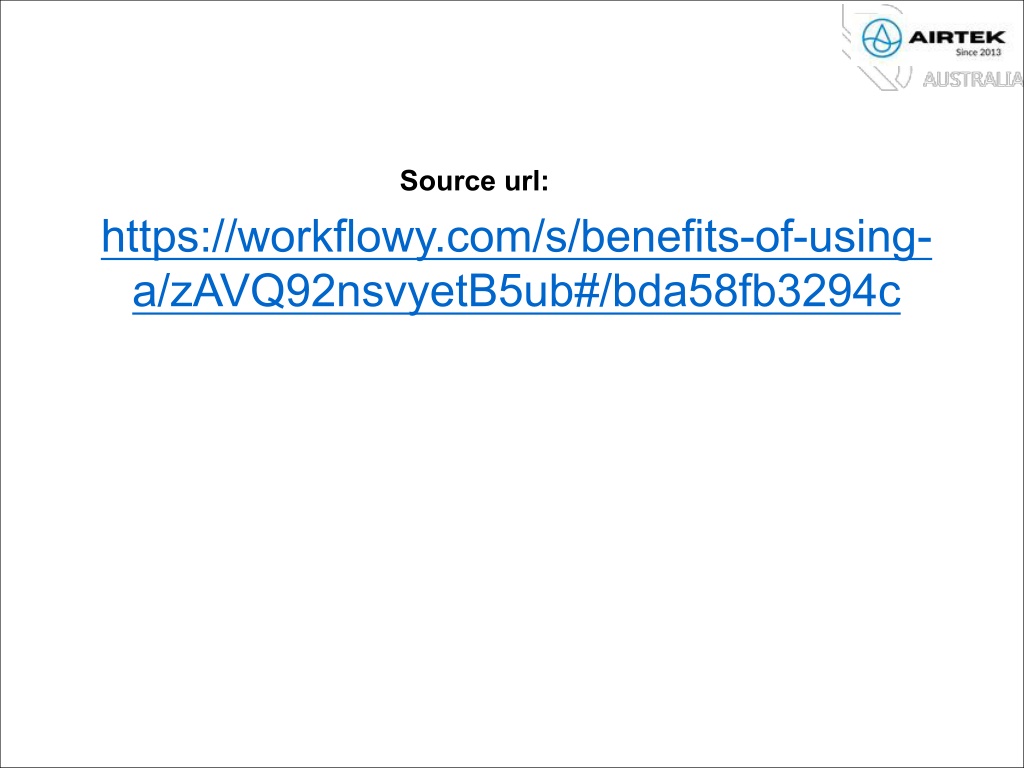1024x768 pixels.
Task: Click the 'Since 2013' tagline in logo
Action: click(x=978, y=52)
